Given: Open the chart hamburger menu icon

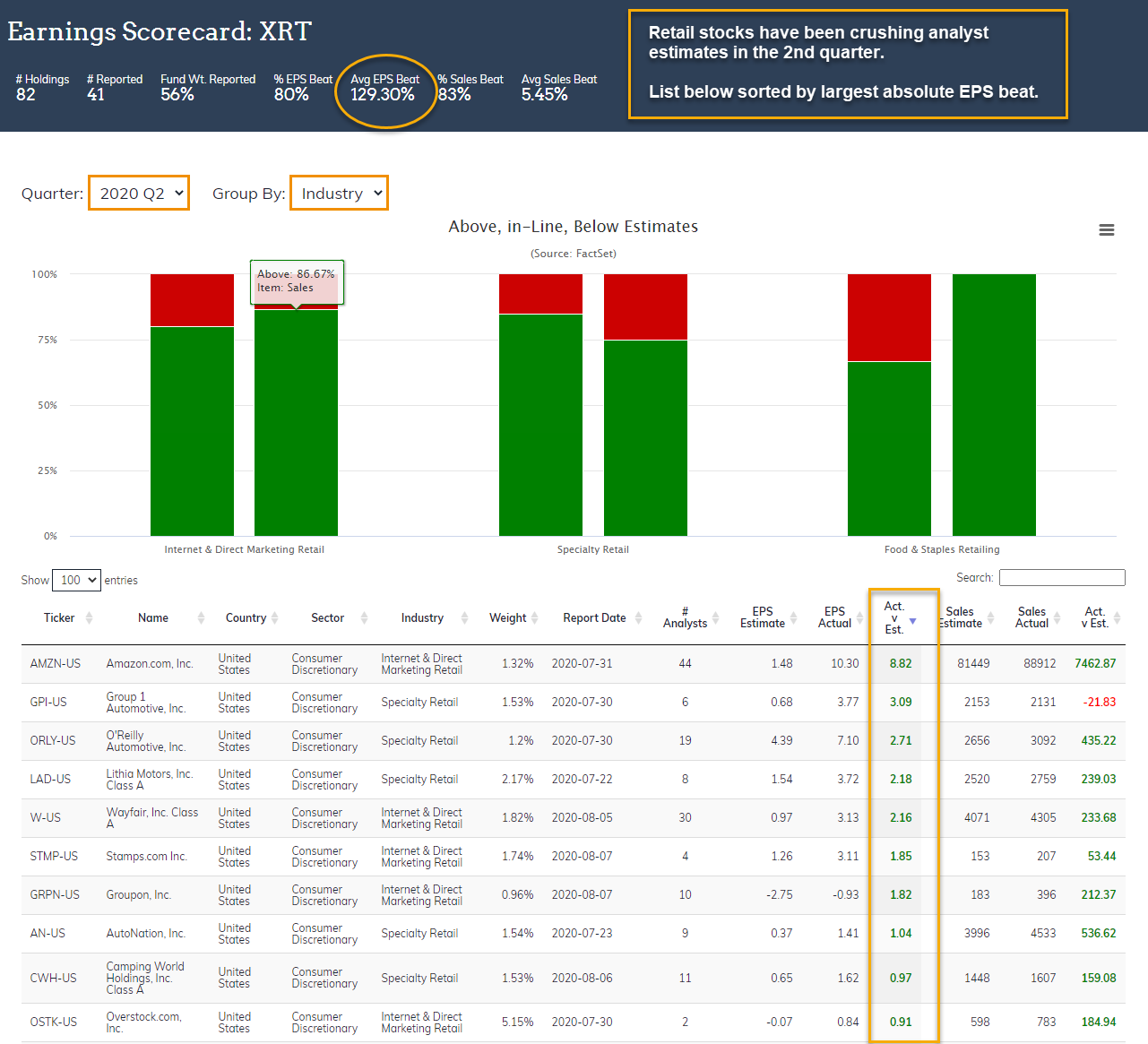Looking at the screenshot, I should click(1107, 230).
